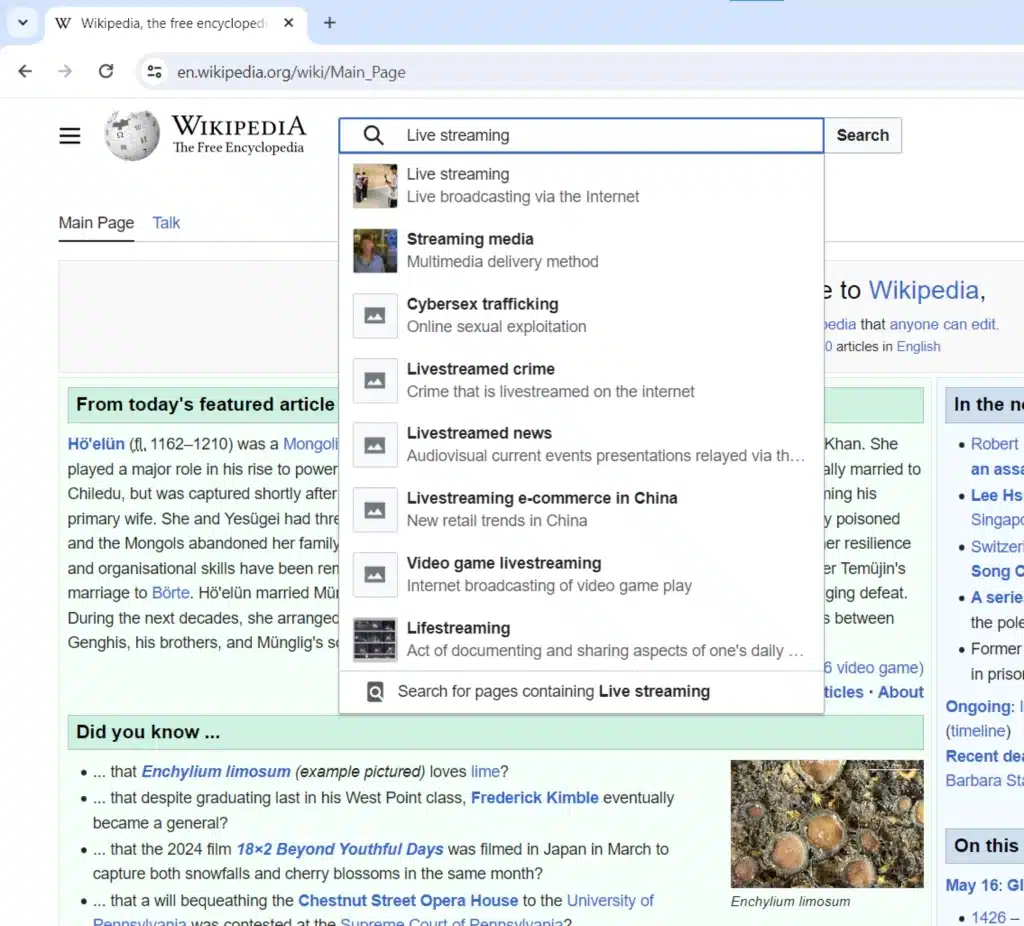Switch to the Main Page tab
This screenshot has height=926, width=1024.
(96, 223)
